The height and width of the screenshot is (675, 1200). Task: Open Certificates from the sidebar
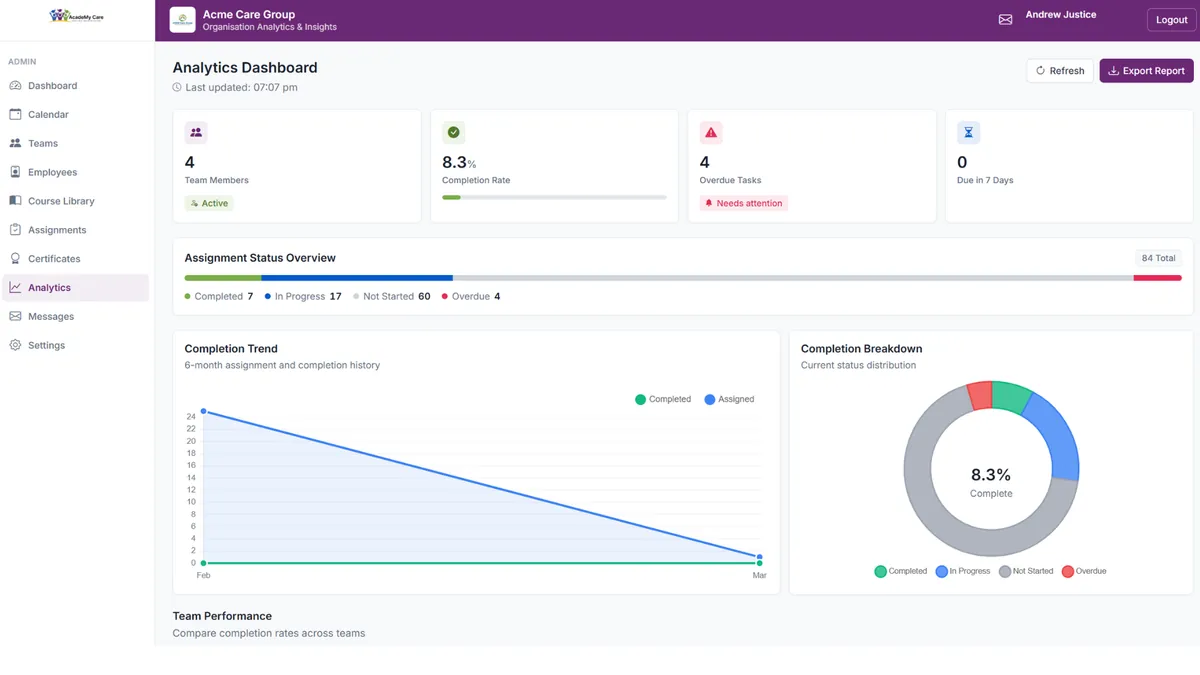point(76,259)
